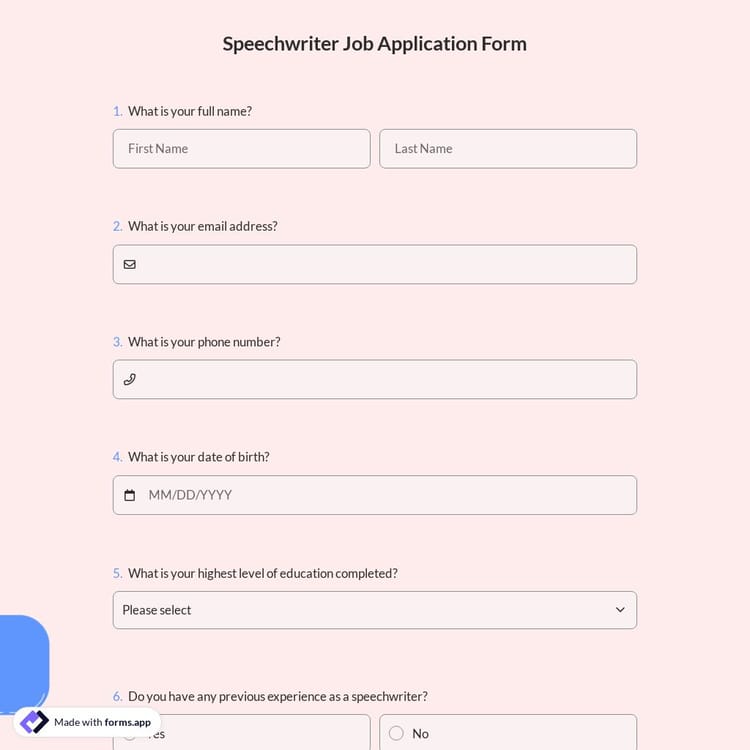
Task: Click the calendar icon in the date of birth field
Action: pyautogui.click(x=129, y=495)
